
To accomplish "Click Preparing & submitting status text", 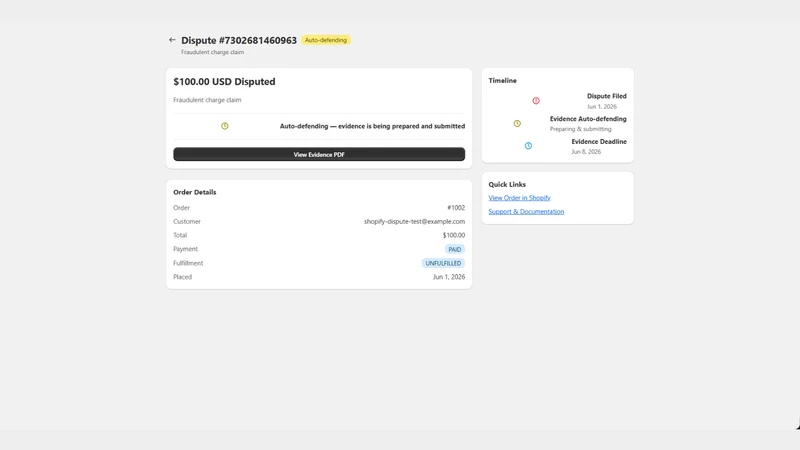I will [x=580, y=129].
